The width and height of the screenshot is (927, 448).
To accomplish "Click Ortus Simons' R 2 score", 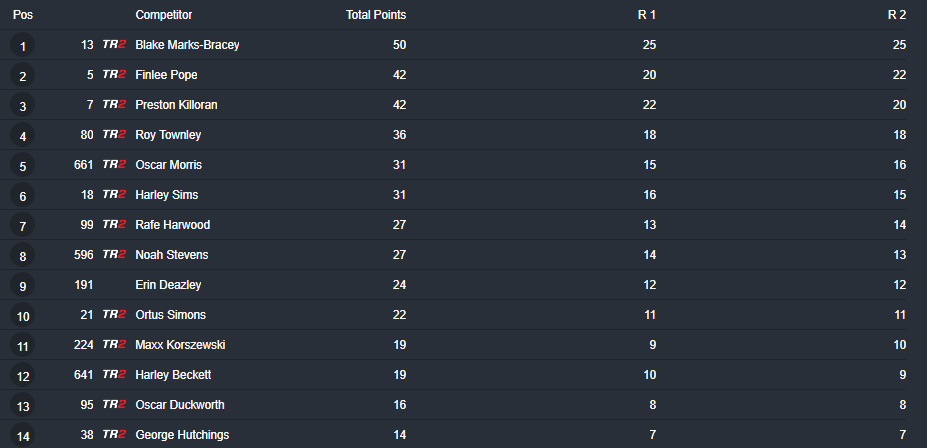I will coord(900,315).
